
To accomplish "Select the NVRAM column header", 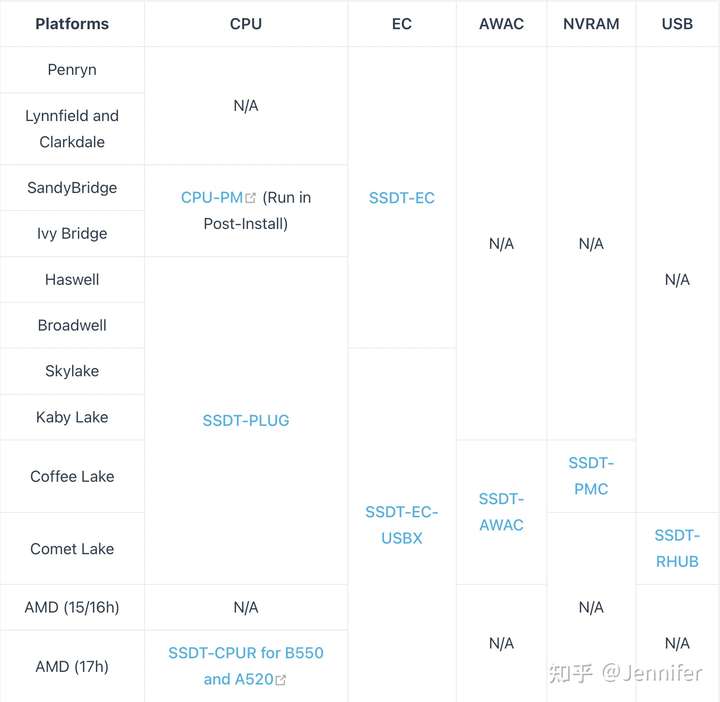I will point(591,23).
